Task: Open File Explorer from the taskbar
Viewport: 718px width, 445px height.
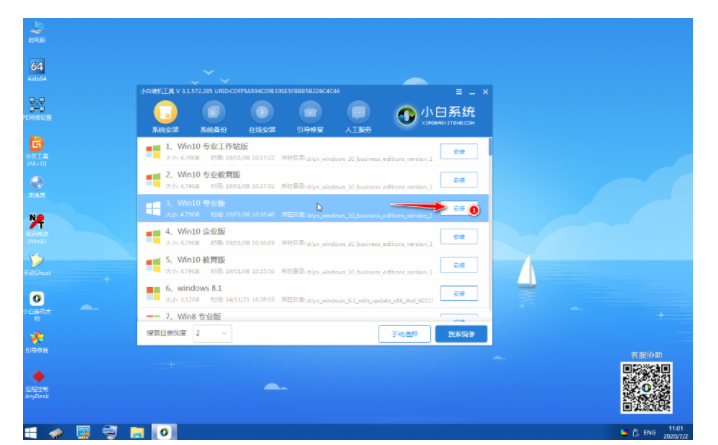Action: (137, 432)
